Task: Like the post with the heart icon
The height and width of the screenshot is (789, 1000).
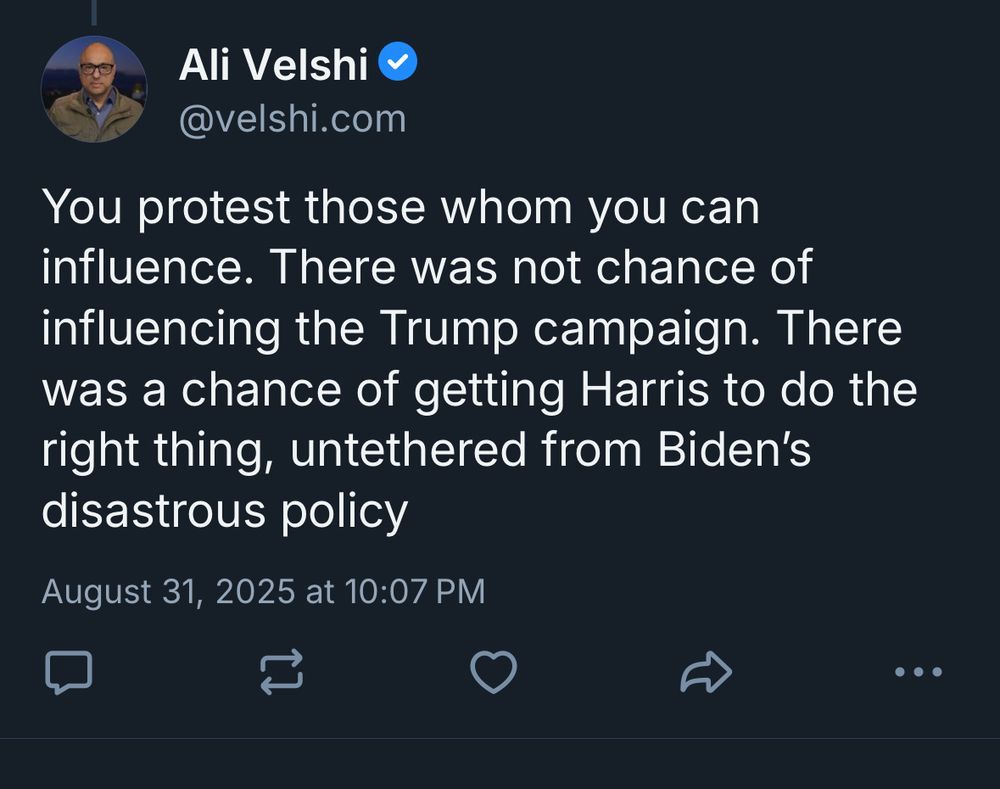Action: click(x=494, y=672)
